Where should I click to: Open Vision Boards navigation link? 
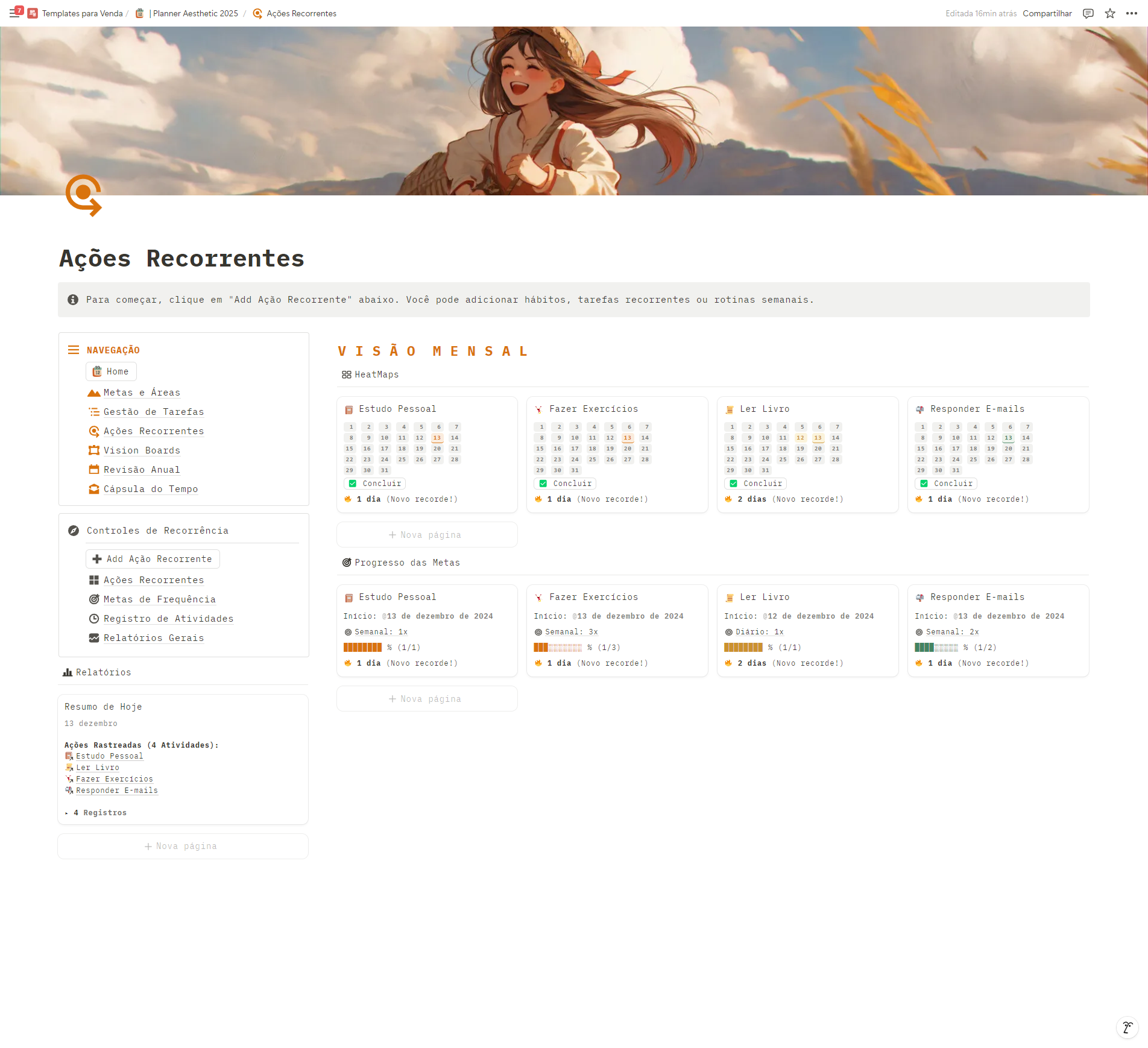pyautogui.click(x=142, y=451)
